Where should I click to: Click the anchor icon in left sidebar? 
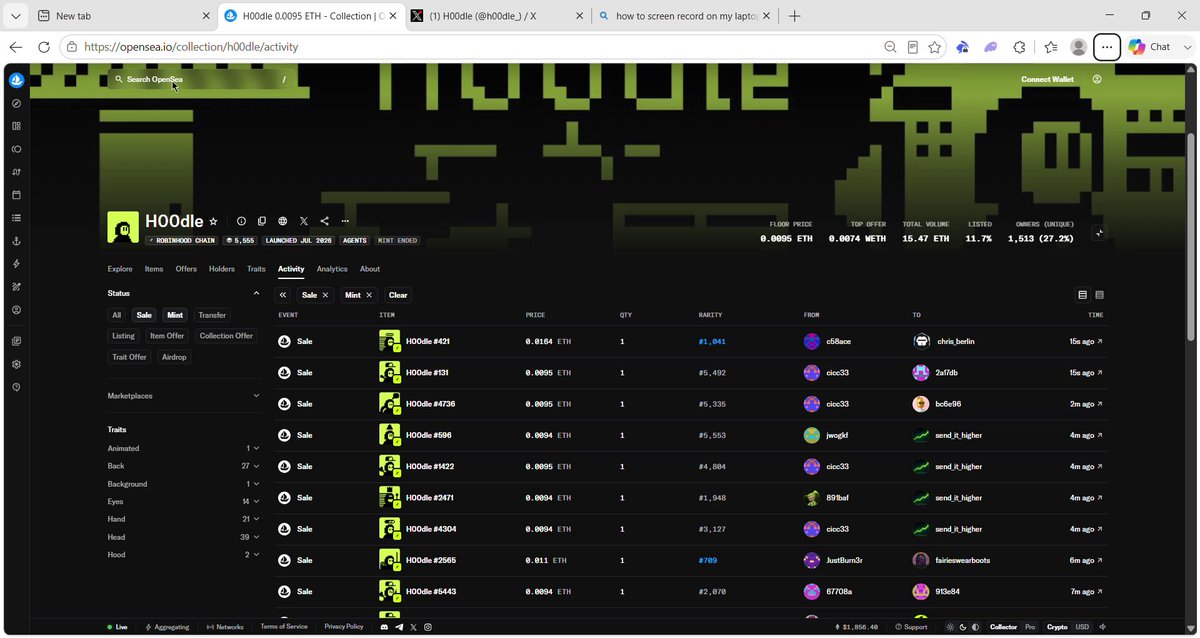pyautogui.click(x=16, y=241)
